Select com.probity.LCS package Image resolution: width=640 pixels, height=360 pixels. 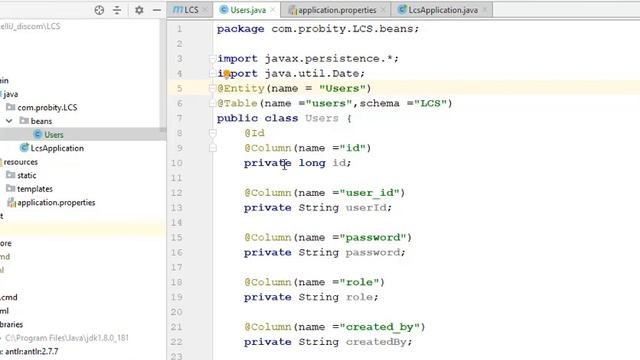(x=47, y=108)
